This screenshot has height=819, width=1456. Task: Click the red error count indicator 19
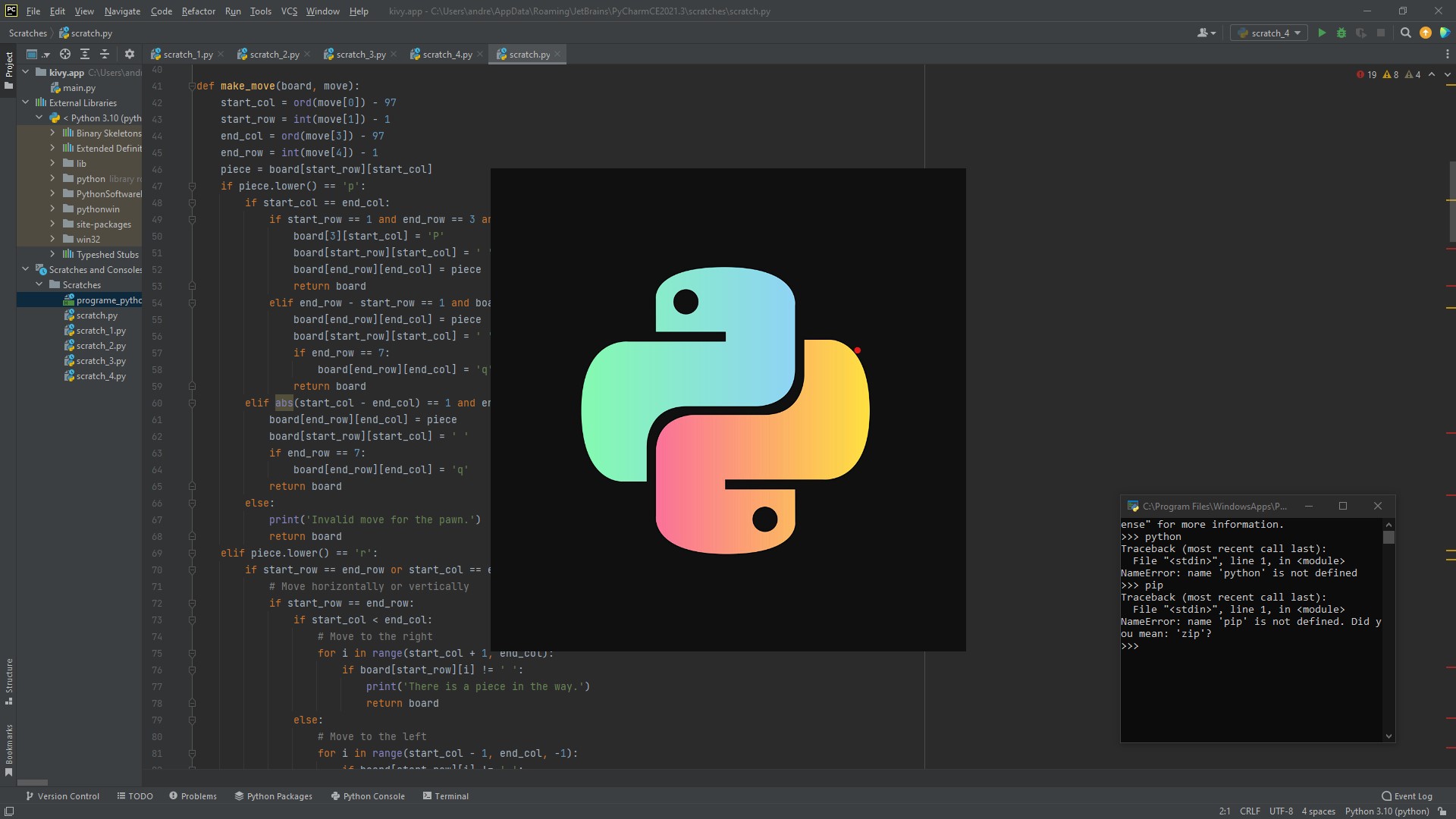pyautogui.click(x=1366, y=74)
